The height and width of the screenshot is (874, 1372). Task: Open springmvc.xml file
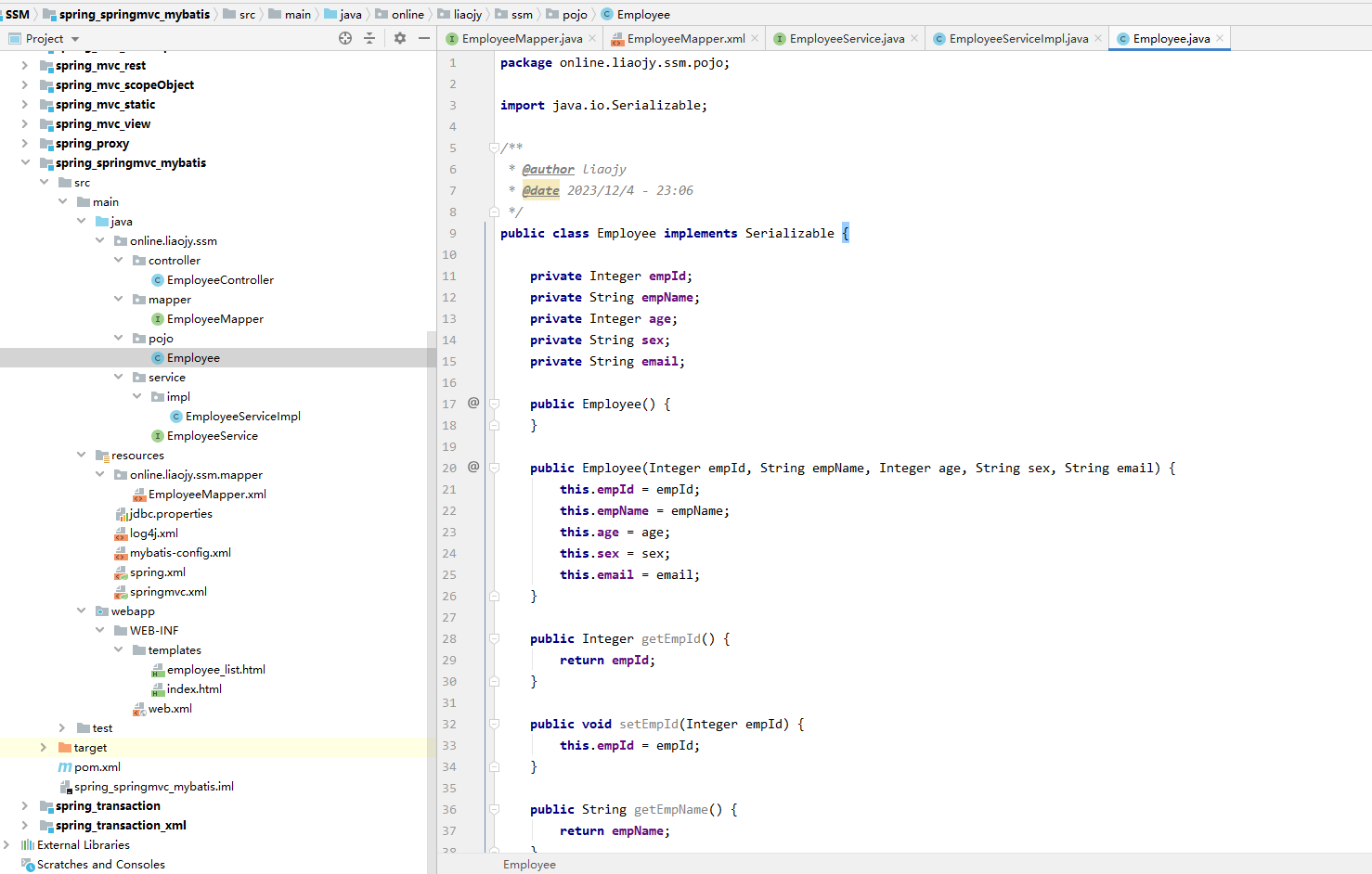pos(161,591)
